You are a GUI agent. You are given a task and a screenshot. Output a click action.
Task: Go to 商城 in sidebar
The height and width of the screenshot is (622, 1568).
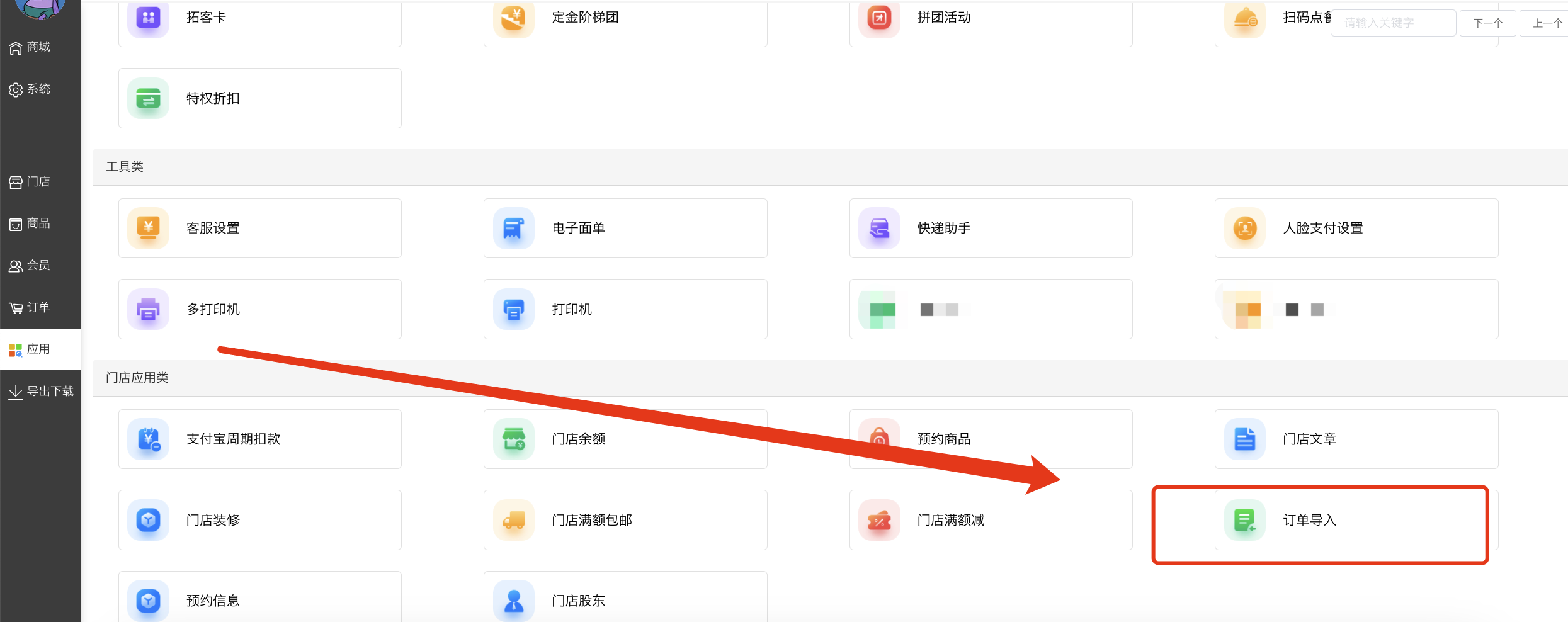pyautogui.click(x=30, y=47)
